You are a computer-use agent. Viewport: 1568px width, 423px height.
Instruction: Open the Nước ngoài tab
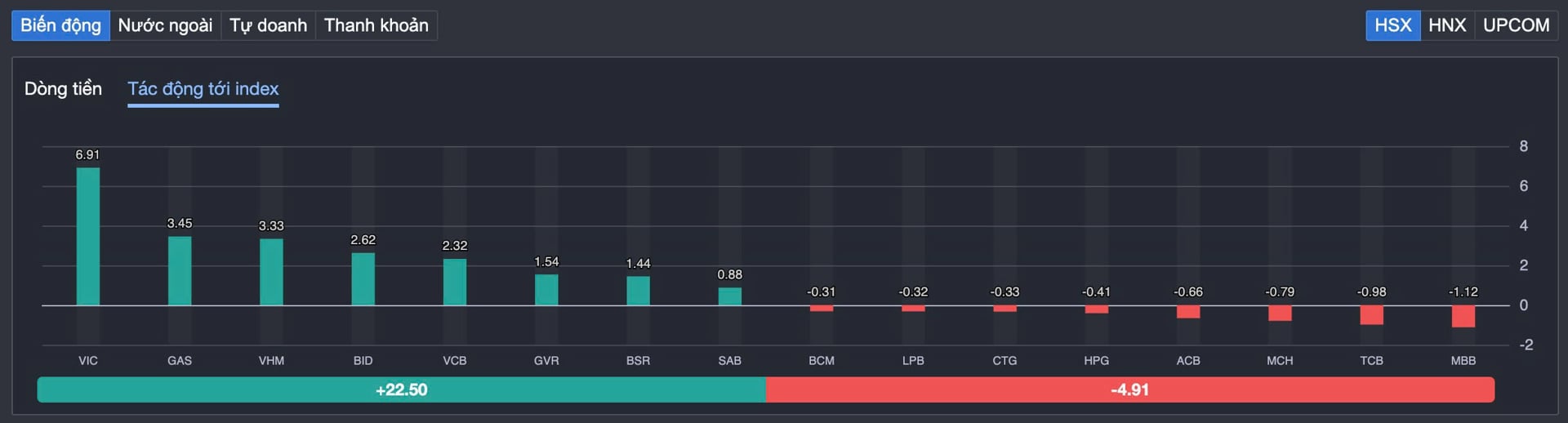point(165,25)
